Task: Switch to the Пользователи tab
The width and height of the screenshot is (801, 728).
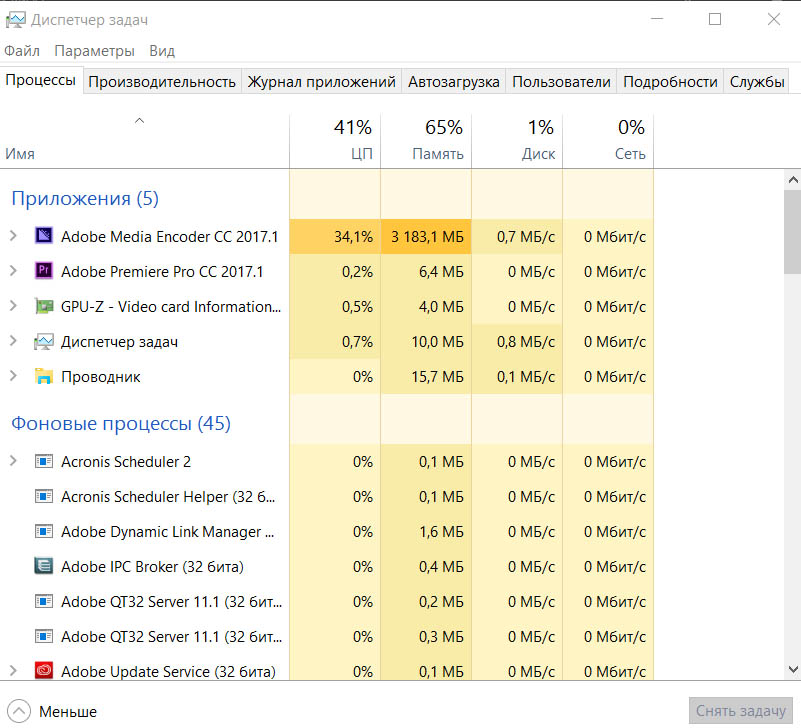Action: click(x=561, y=82)
